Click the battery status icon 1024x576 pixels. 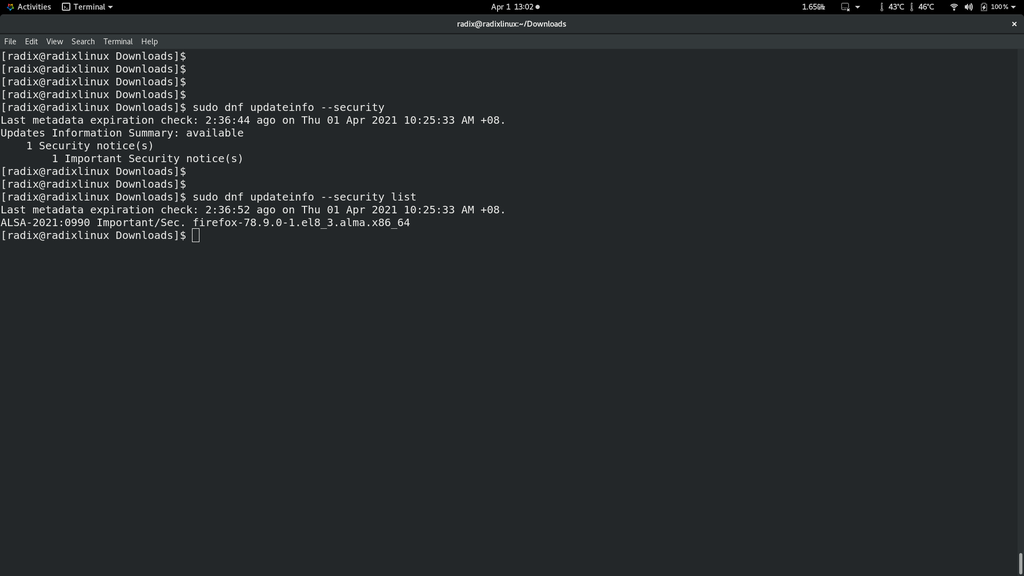point(983,7)
